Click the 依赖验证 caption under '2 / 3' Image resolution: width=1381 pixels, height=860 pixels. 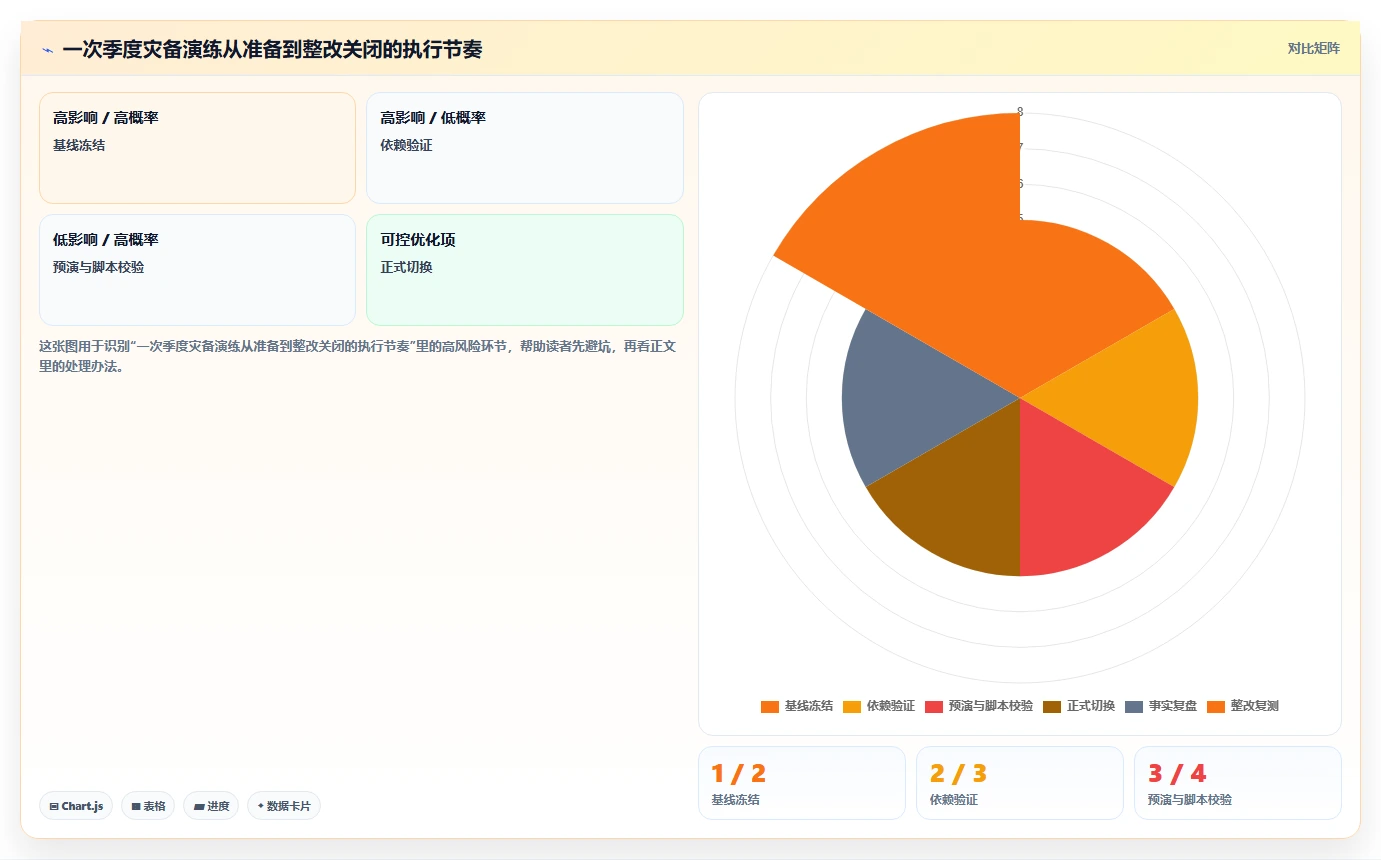954,800
